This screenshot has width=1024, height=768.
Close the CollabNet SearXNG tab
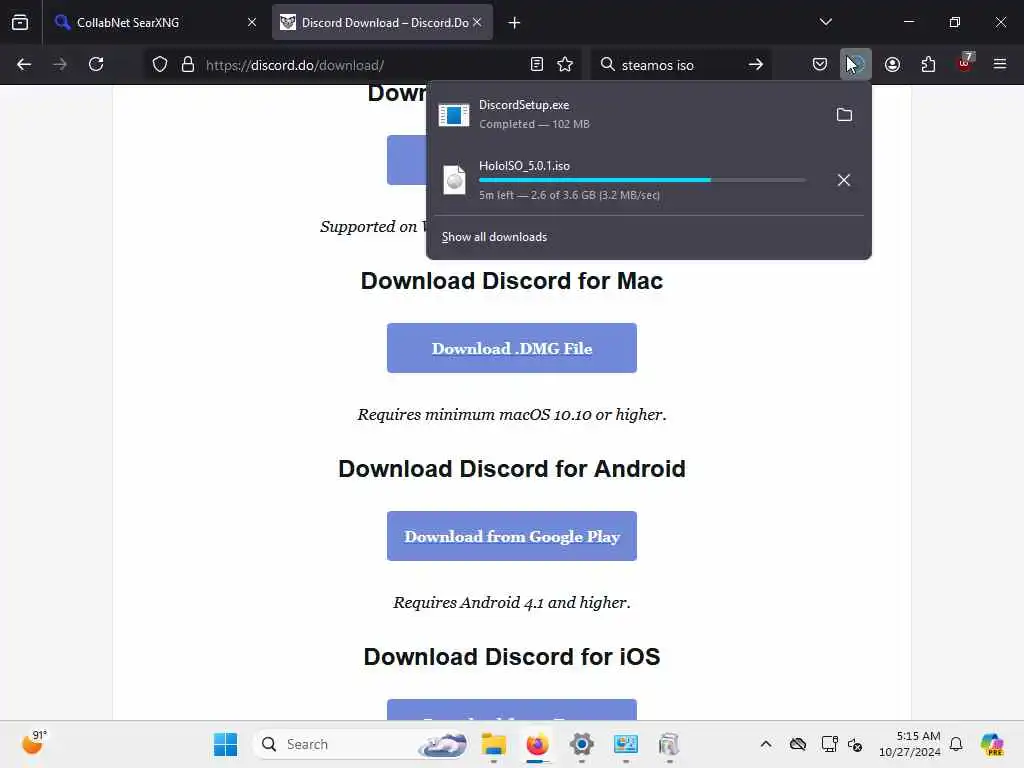click(252, 22)
